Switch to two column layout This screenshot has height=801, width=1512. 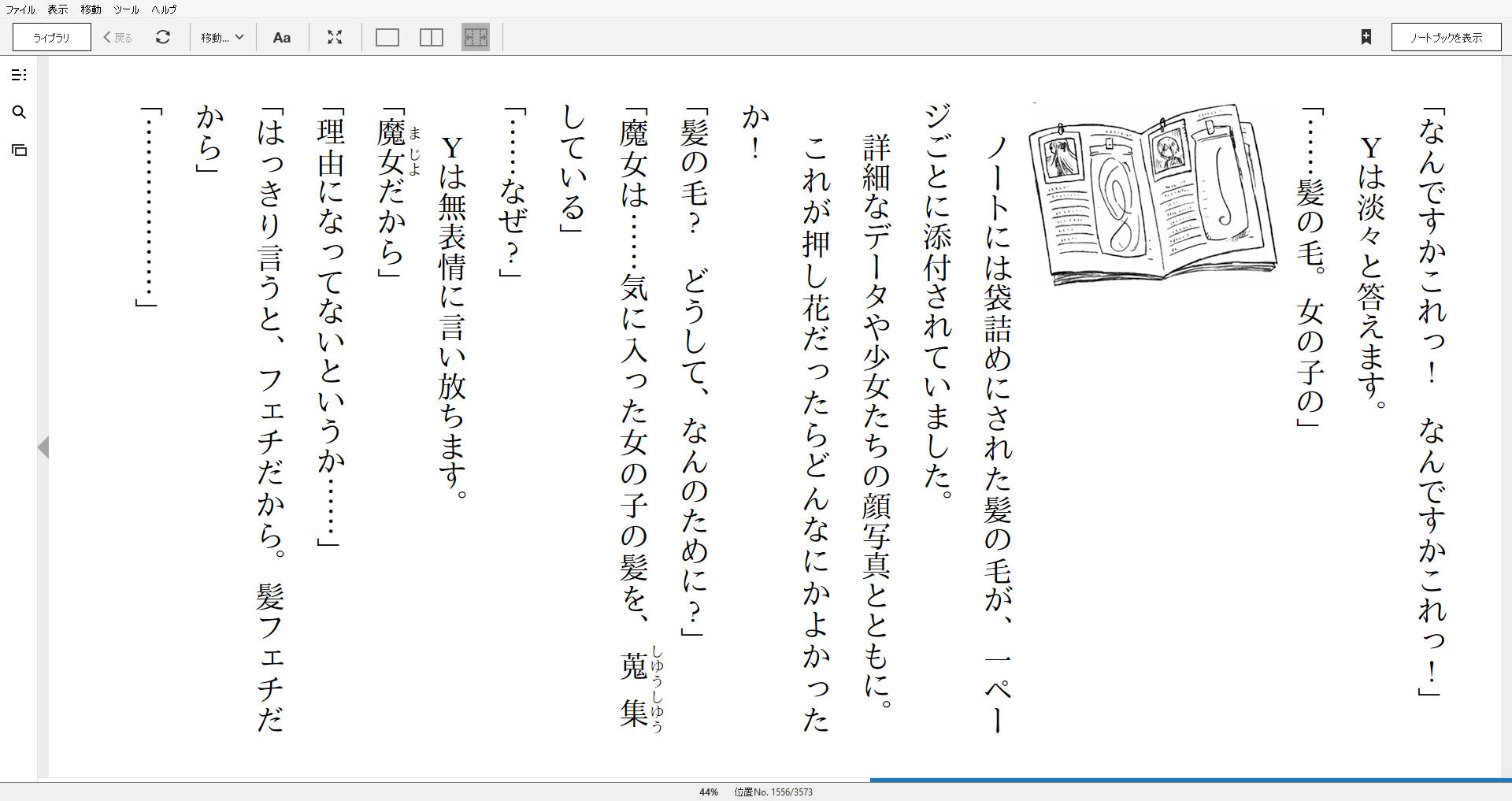tap(432, 37)
